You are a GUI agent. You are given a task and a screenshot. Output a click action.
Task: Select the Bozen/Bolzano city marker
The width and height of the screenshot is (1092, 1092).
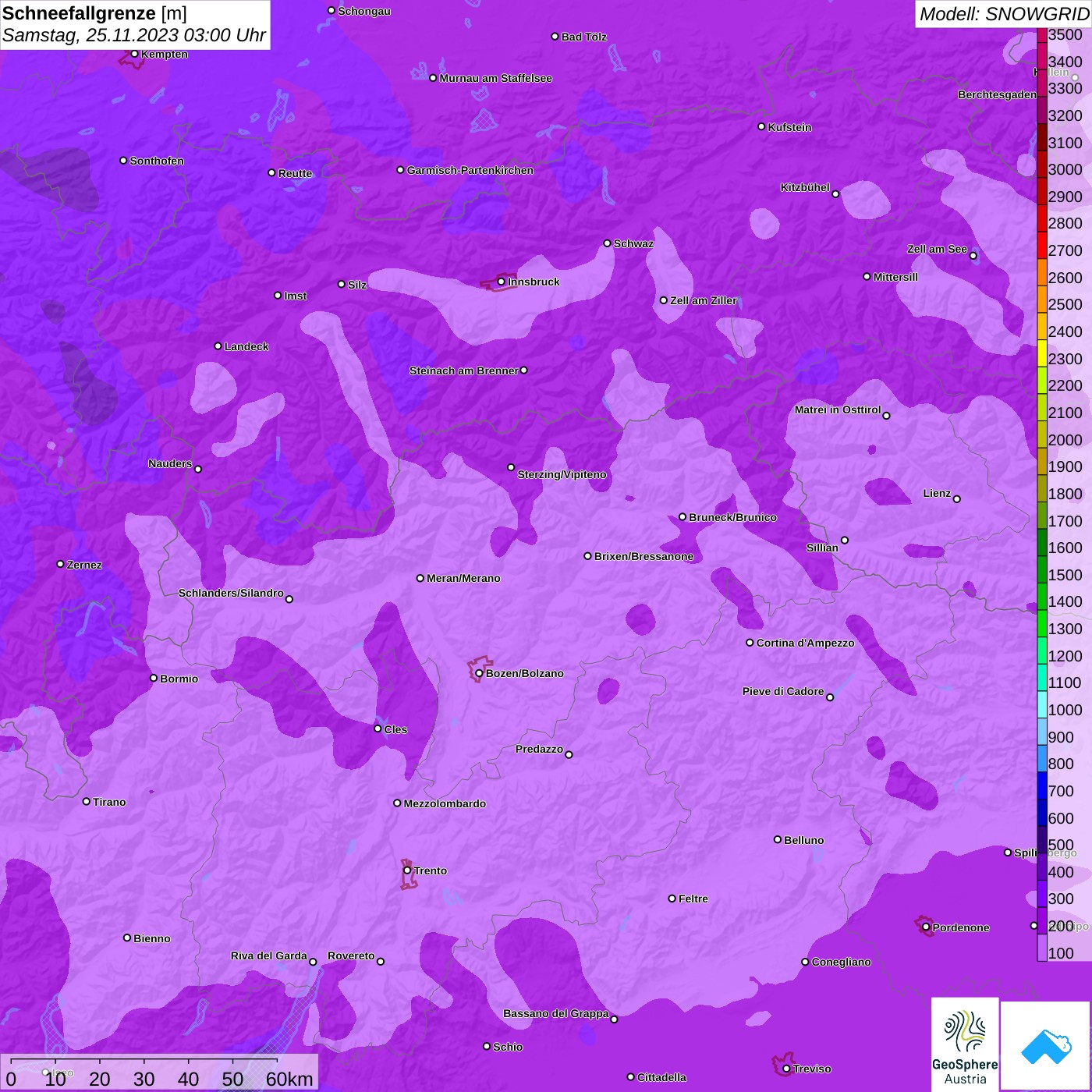pyautogui.click(x=480, y=673)
